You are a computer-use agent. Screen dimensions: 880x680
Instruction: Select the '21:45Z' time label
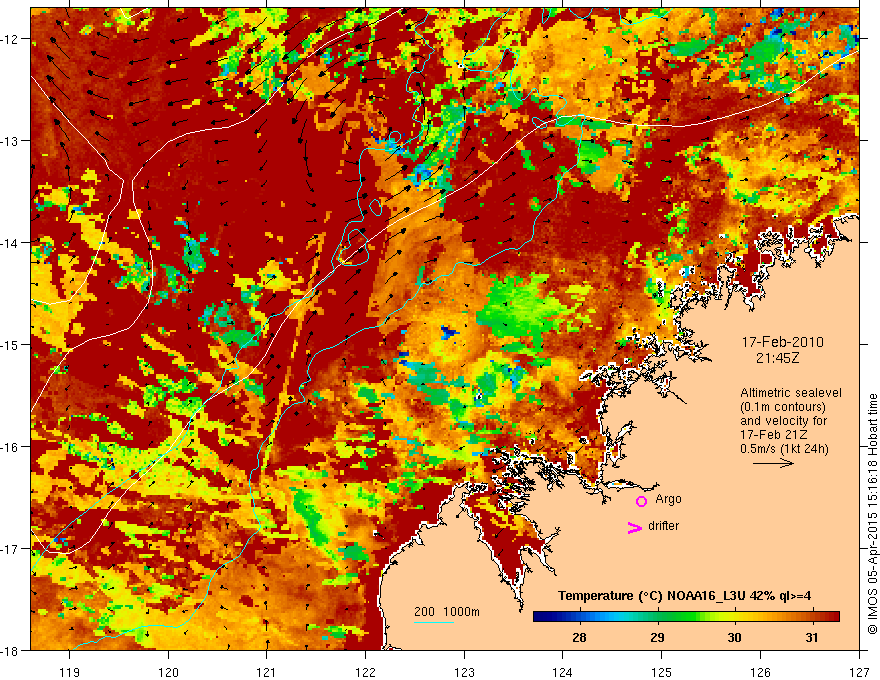coord(777,357)
